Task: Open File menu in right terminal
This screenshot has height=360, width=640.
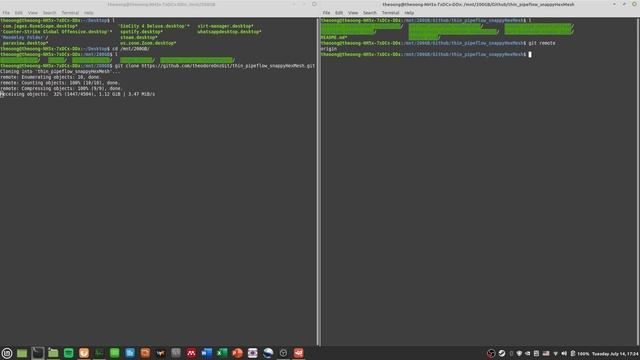Action: [326, 13]
